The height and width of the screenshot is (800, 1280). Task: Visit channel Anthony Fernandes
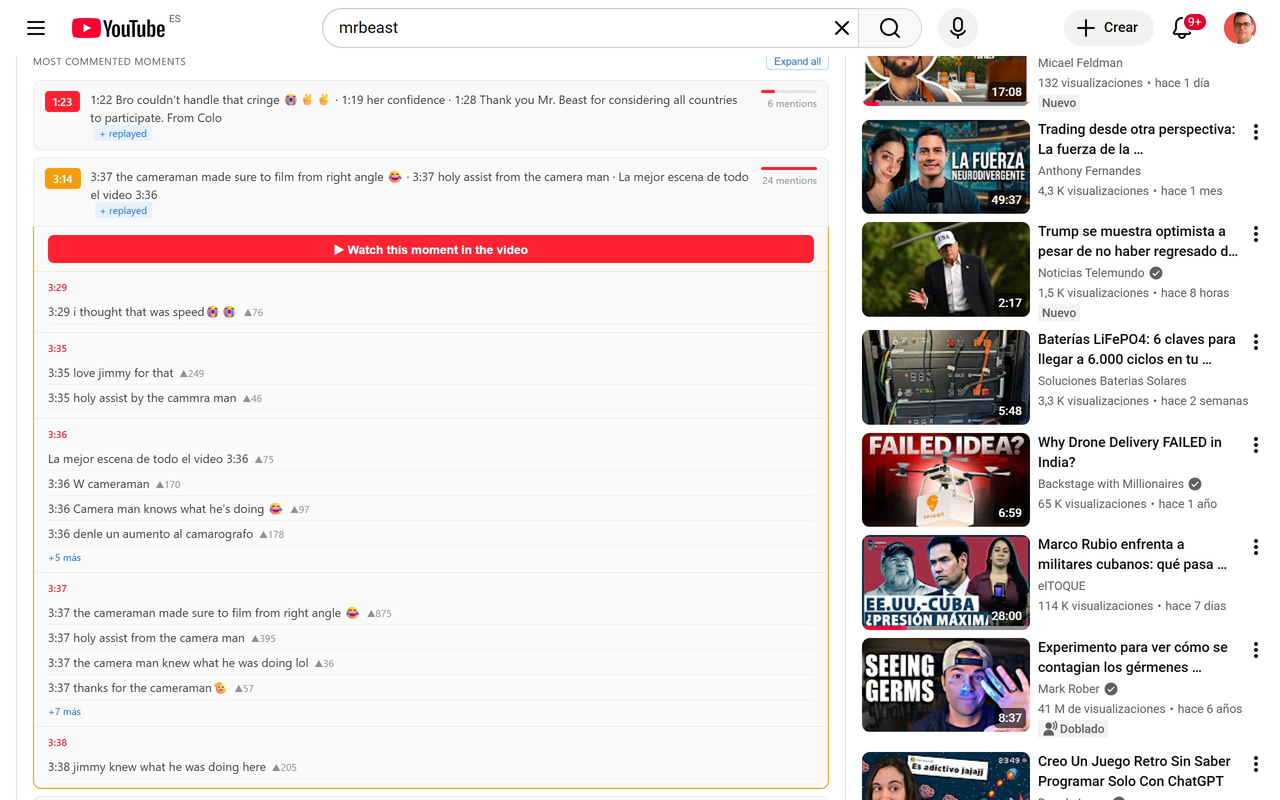click(x=1089, y=171)
